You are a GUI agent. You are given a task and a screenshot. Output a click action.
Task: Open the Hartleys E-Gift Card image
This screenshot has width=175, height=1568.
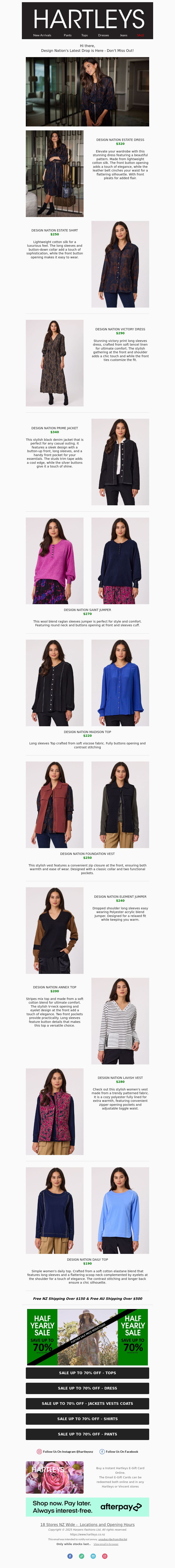coord(55,1477)
